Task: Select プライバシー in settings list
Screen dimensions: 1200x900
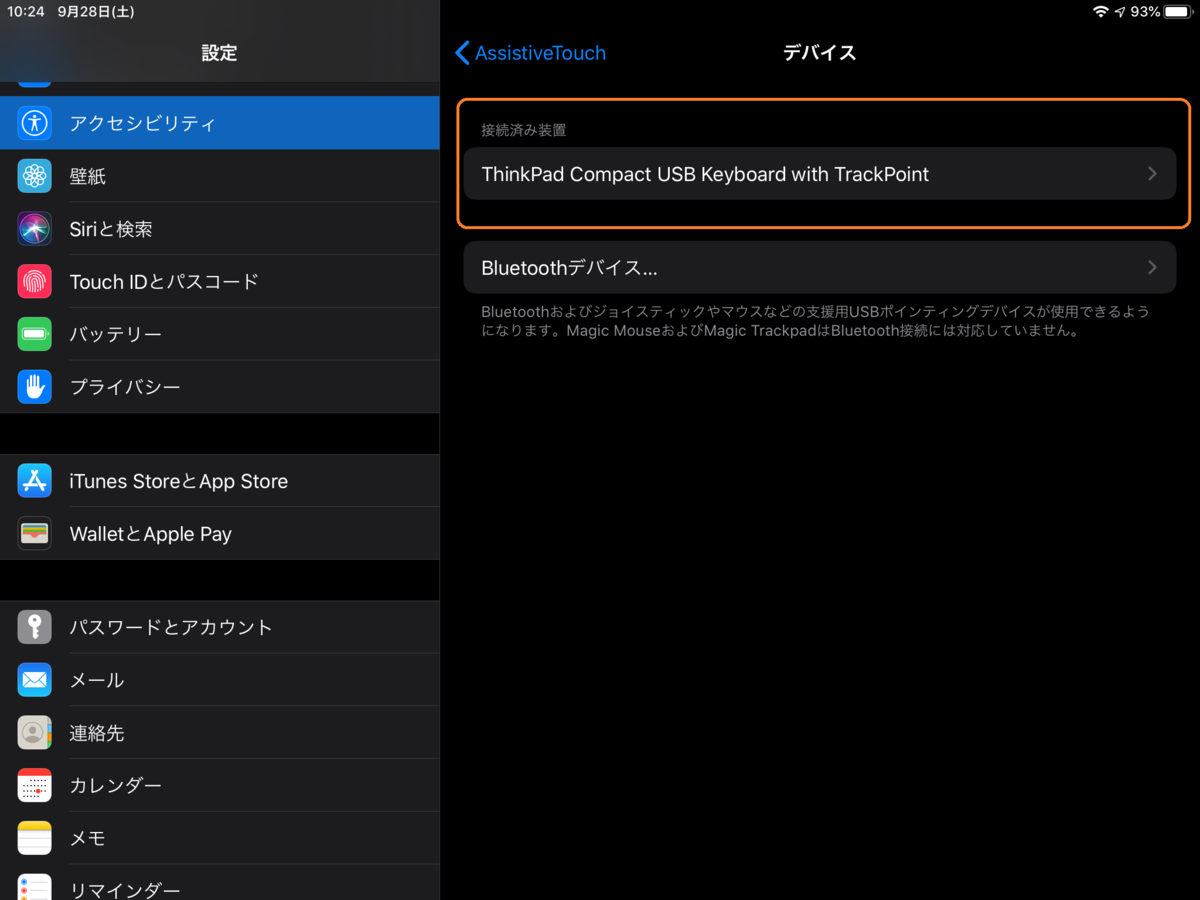Action: pyautogui.click(x=220, y=387)
